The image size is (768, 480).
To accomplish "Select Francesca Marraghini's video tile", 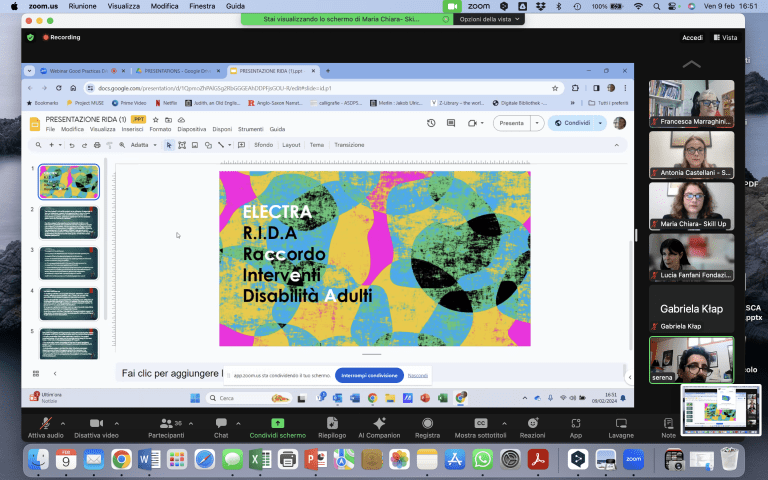I will pyautogui.click(x=692, y=103).
